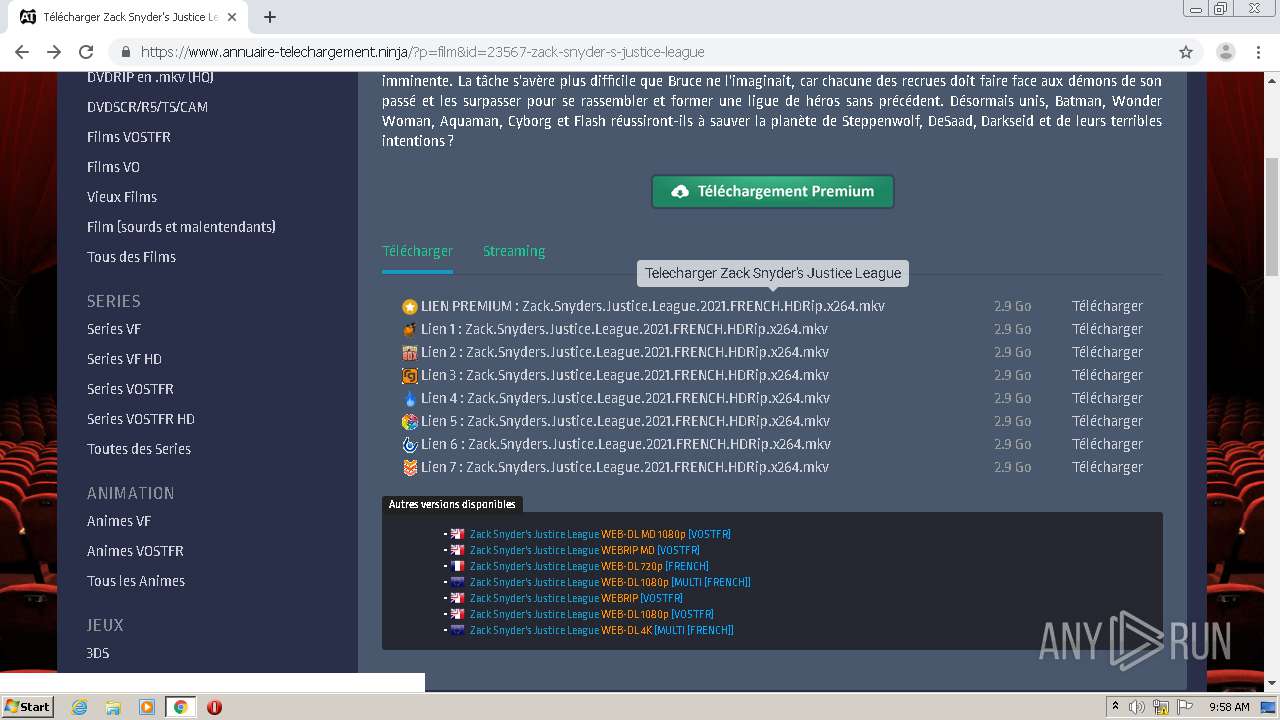Open Film (sourds et malentendants) category
Viewport: 1280px width, 720px height.
[181, 227]
